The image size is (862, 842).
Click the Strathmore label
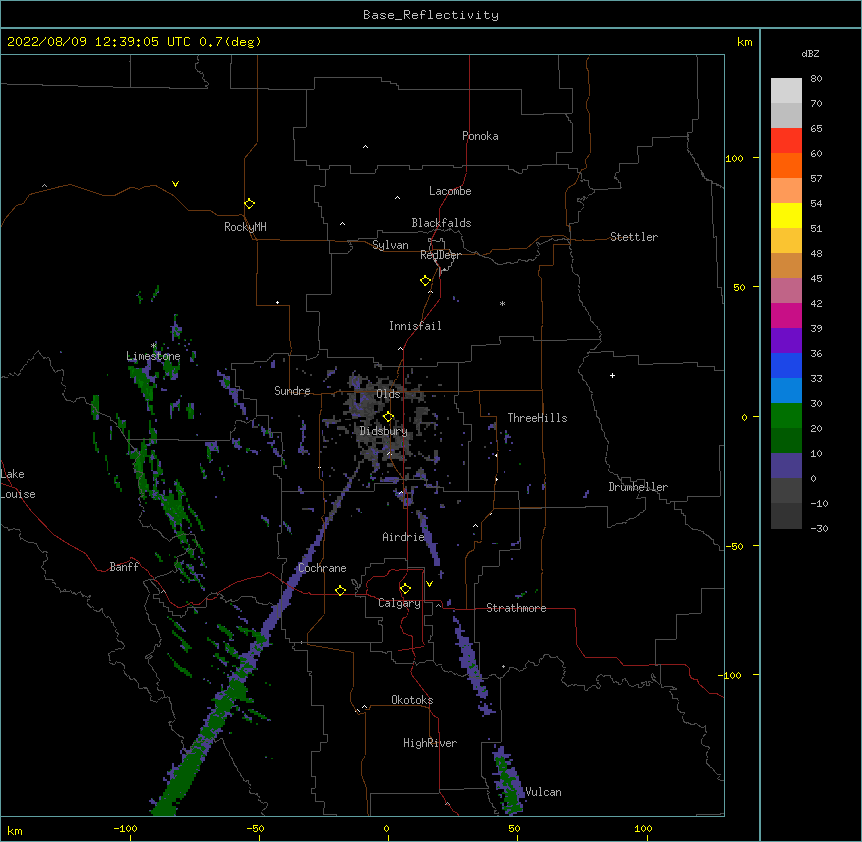[516, 608]
